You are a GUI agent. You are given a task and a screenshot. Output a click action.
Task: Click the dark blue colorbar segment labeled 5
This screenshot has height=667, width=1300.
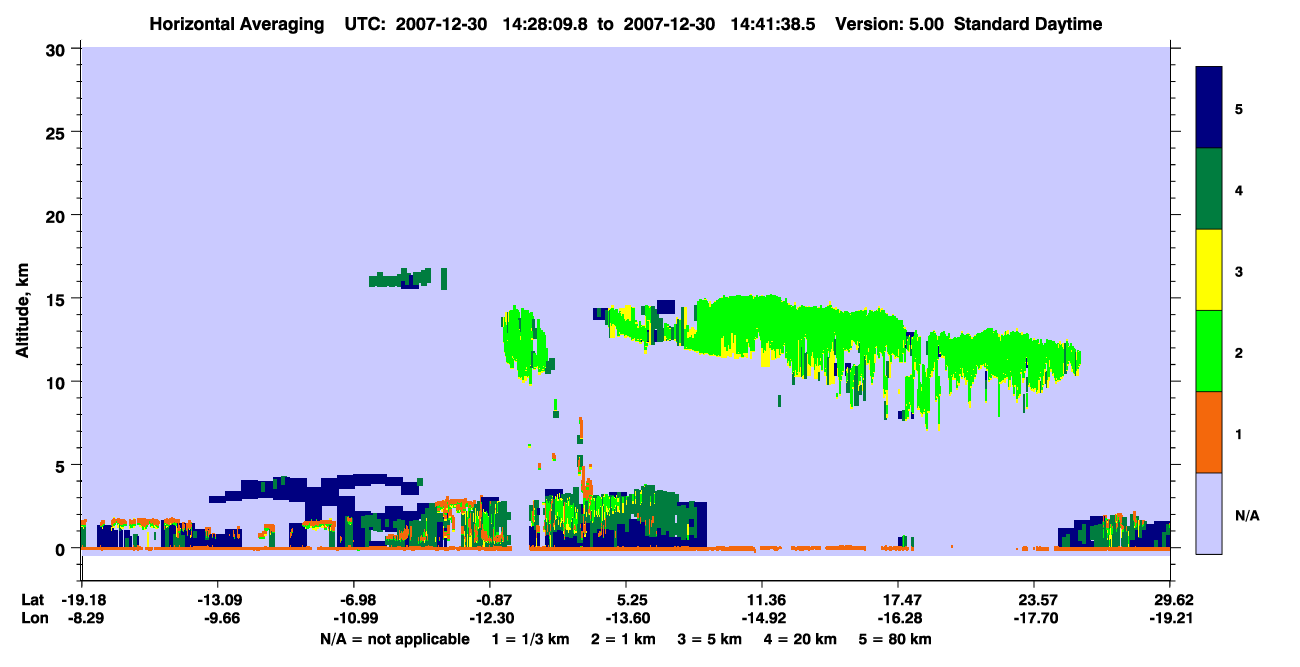coord(1209,108)
